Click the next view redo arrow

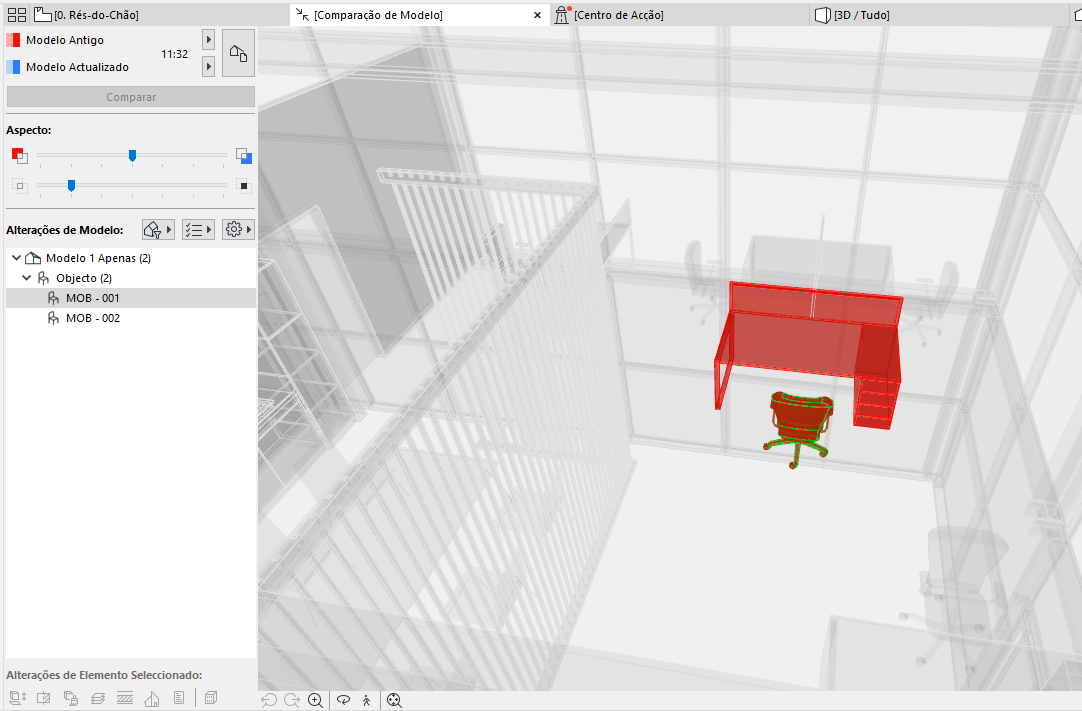(x=292, y=700)
